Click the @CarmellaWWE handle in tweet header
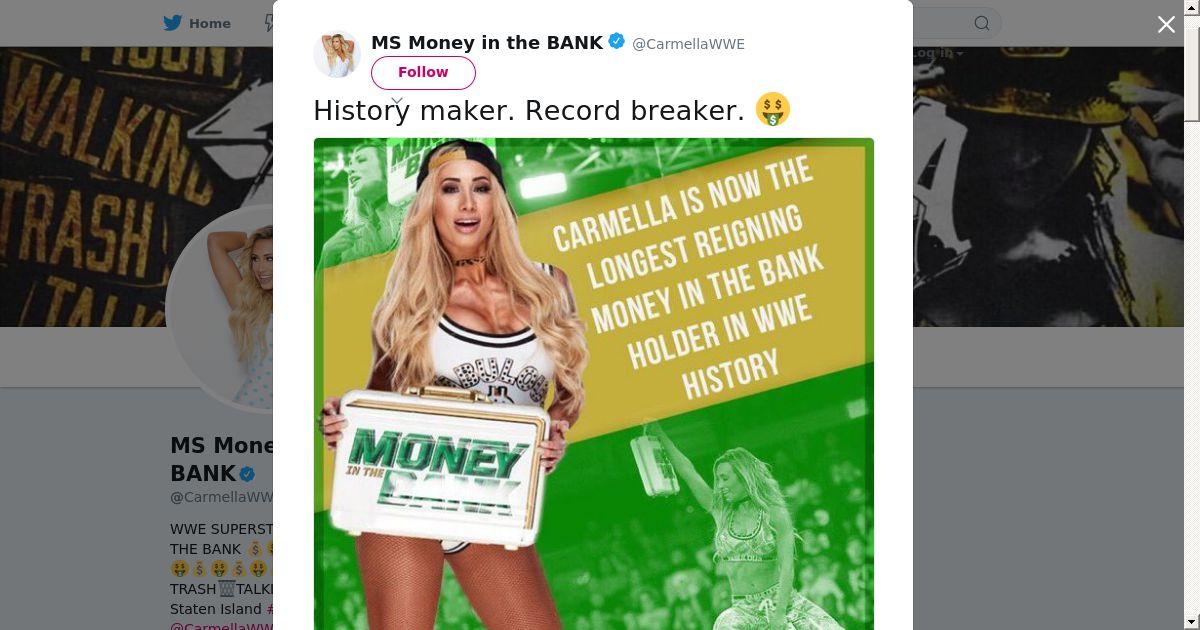The image size is (1200, 630). click(x=688, y=44)
